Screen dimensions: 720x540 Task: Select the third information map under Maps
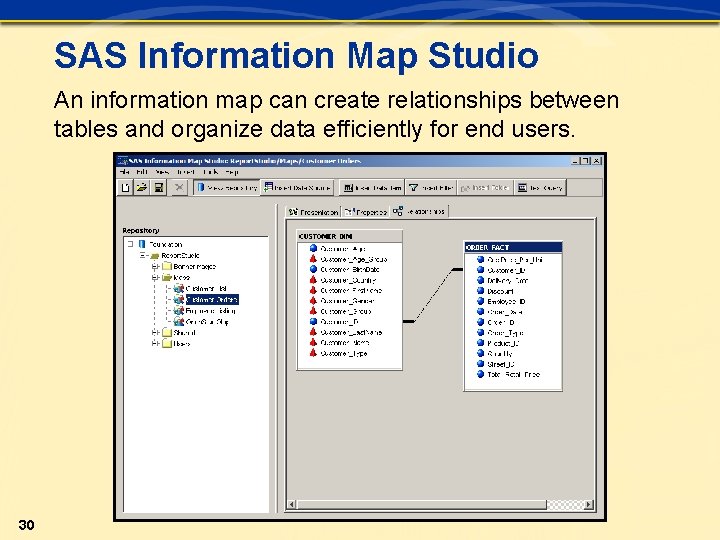[205, 311]
